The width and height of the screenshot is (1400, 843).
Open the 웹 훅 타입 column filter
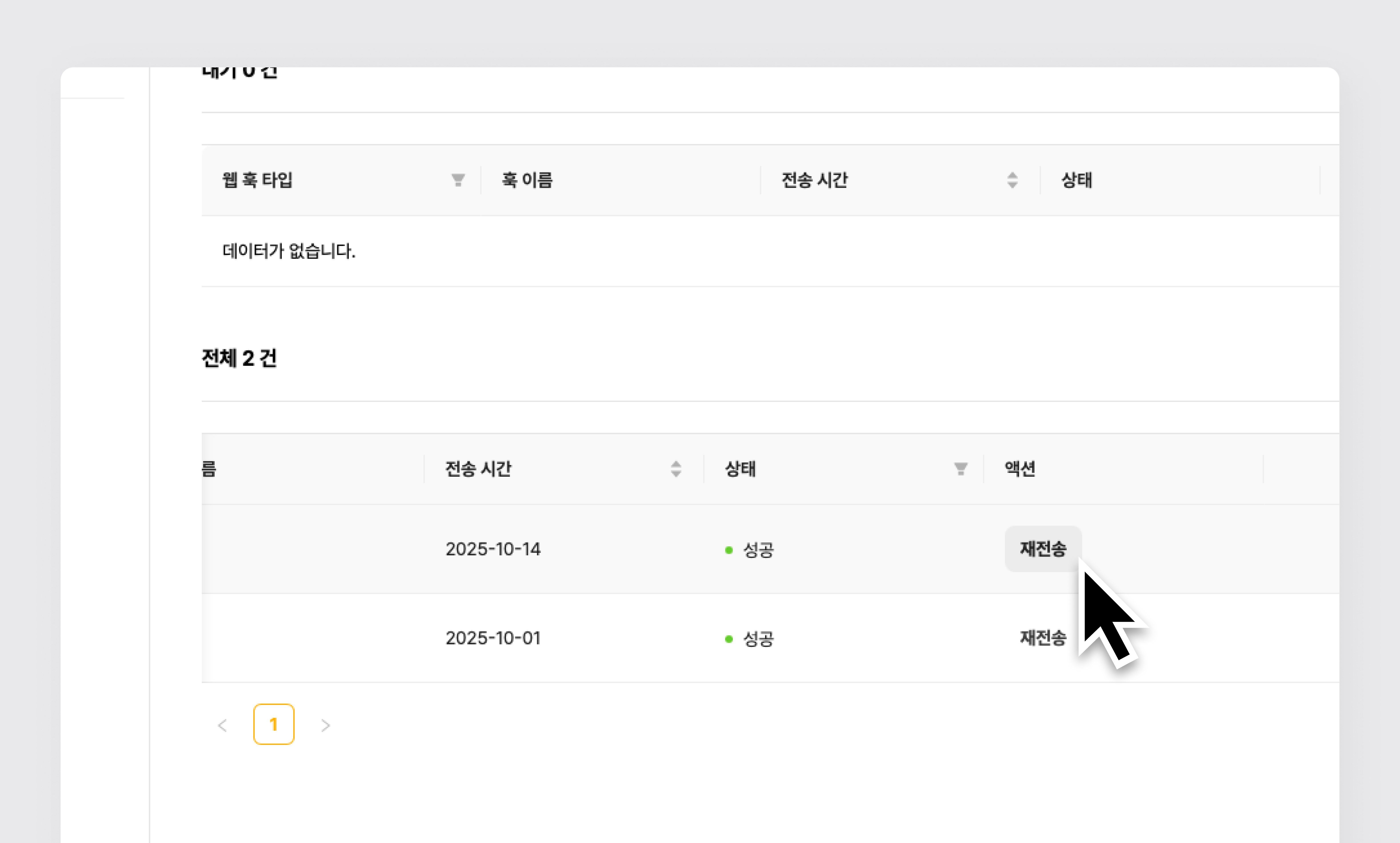click(458, 180)
